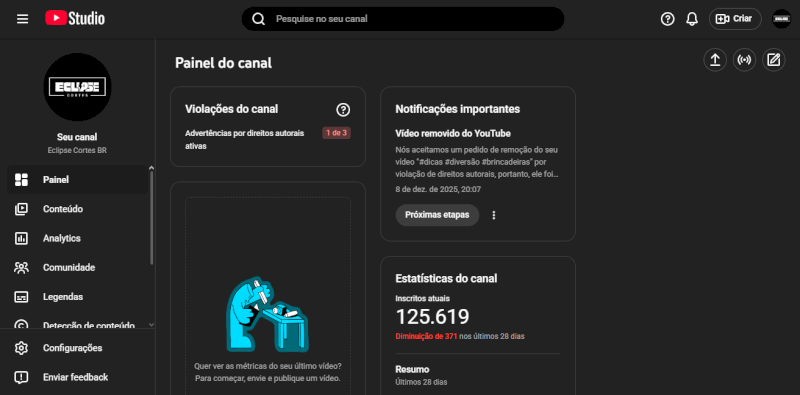Click the Vídeo removido do YouTube heading
Viewport: 800px width, 395px height.
point(453,133)
